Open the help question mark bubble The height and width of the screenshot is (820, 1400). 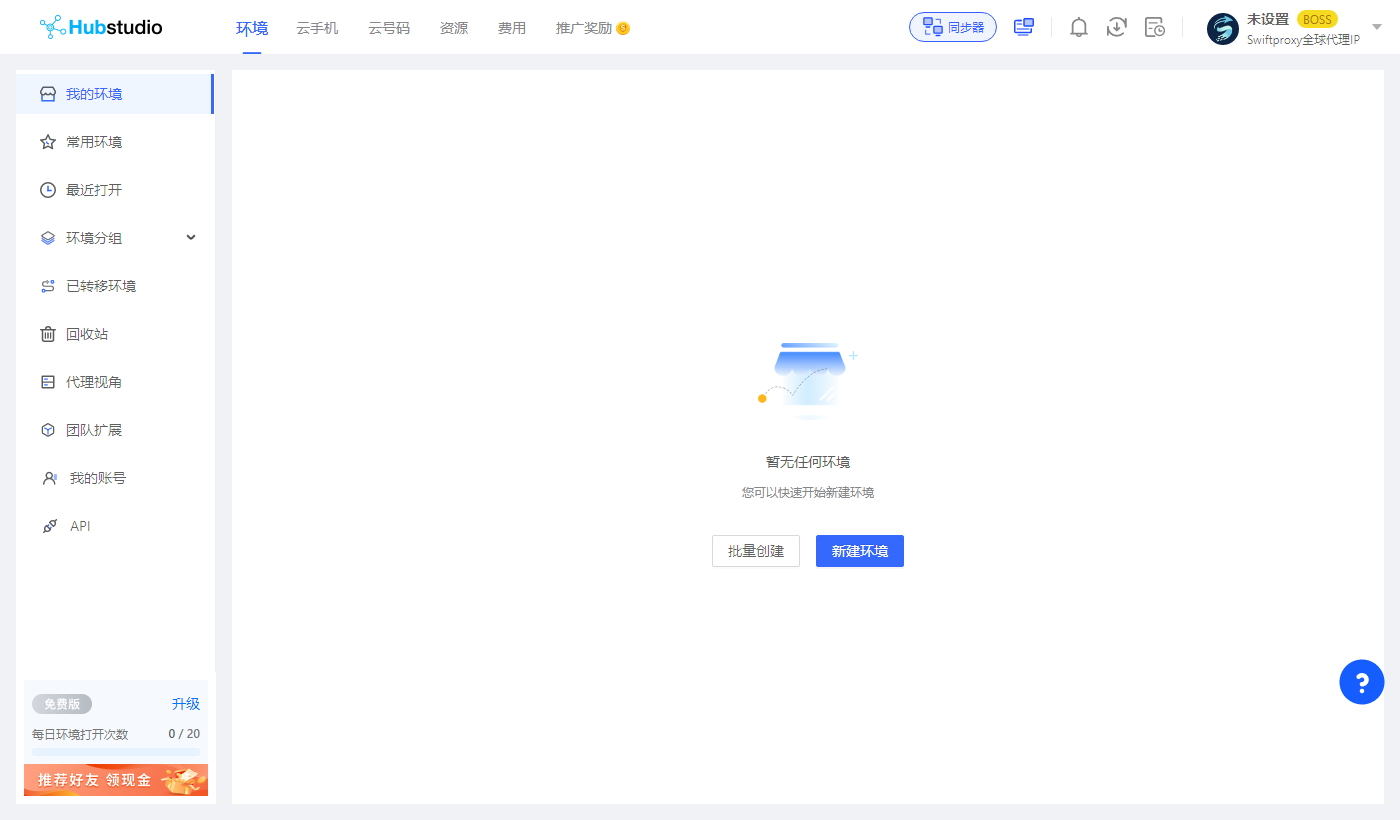coord(1361,681)
